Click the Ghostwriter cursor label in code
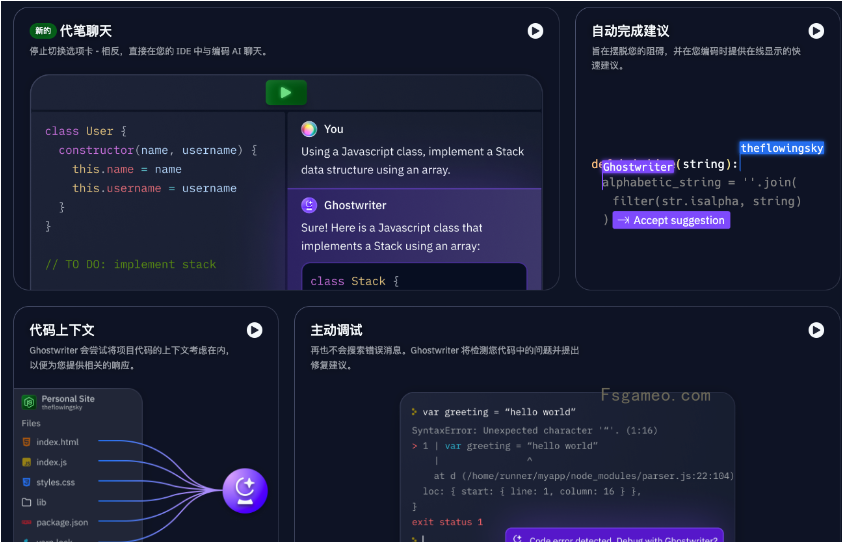This screenshot has height=542, width=842. tap(638, 167)
